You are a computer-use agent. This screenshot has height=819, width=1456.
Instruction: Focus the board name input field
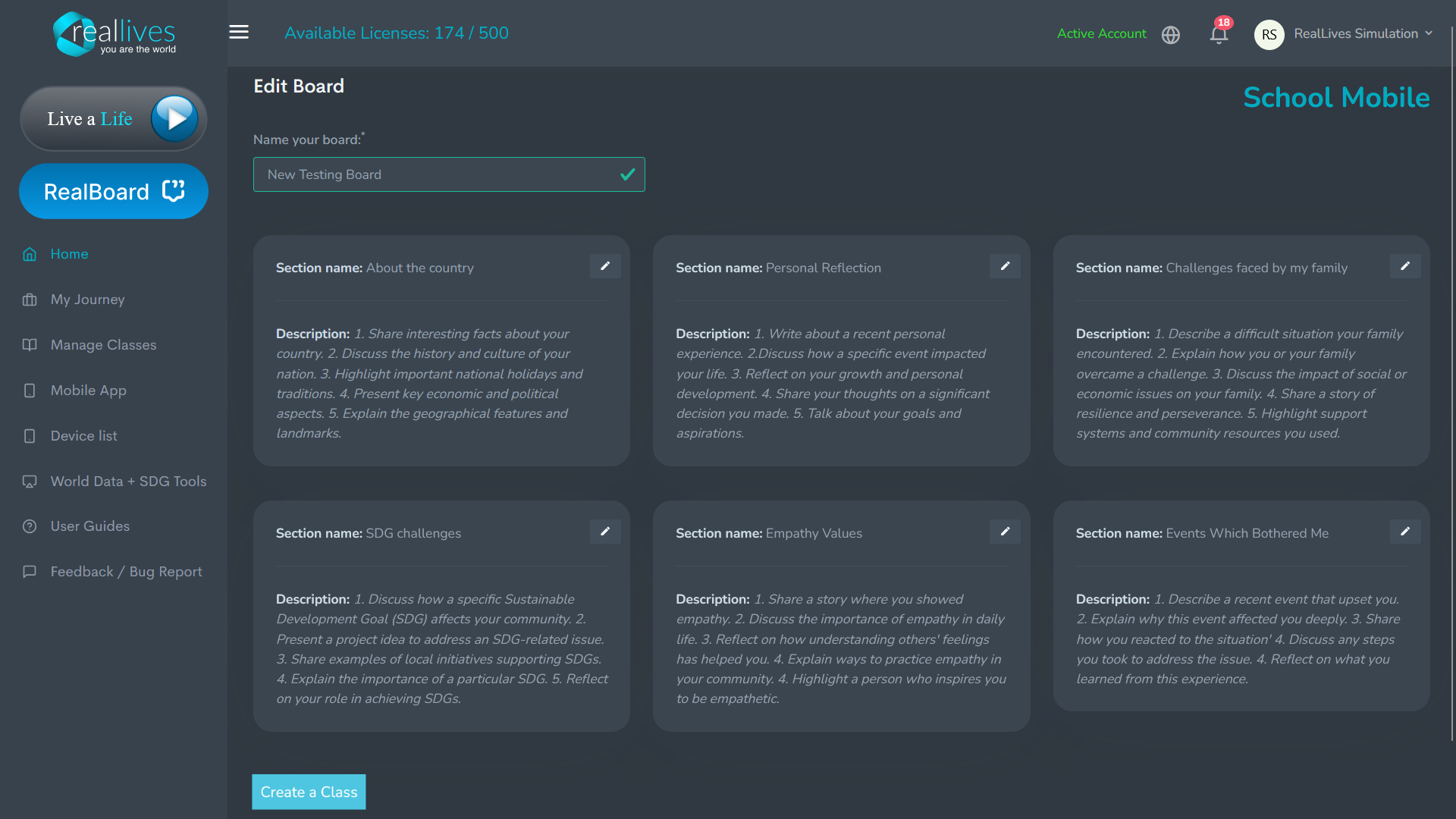pos(449,174)
